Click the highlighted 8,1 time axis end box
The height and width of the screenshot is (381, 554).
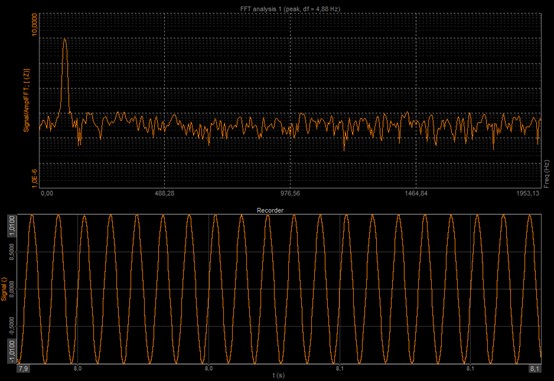point(535,369)
